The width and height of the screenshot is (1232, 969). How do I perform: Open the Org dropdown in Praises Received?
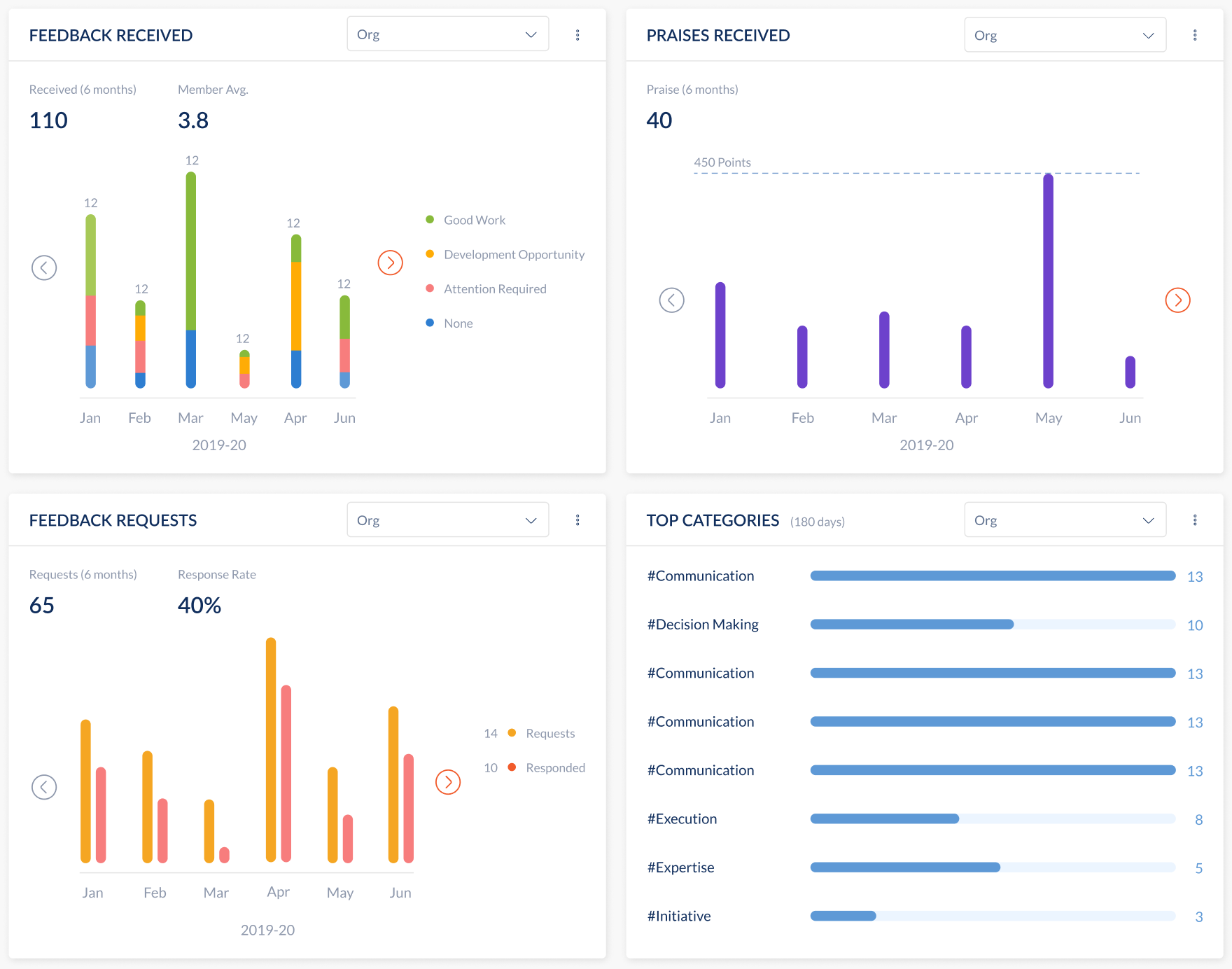point(1065,34)
